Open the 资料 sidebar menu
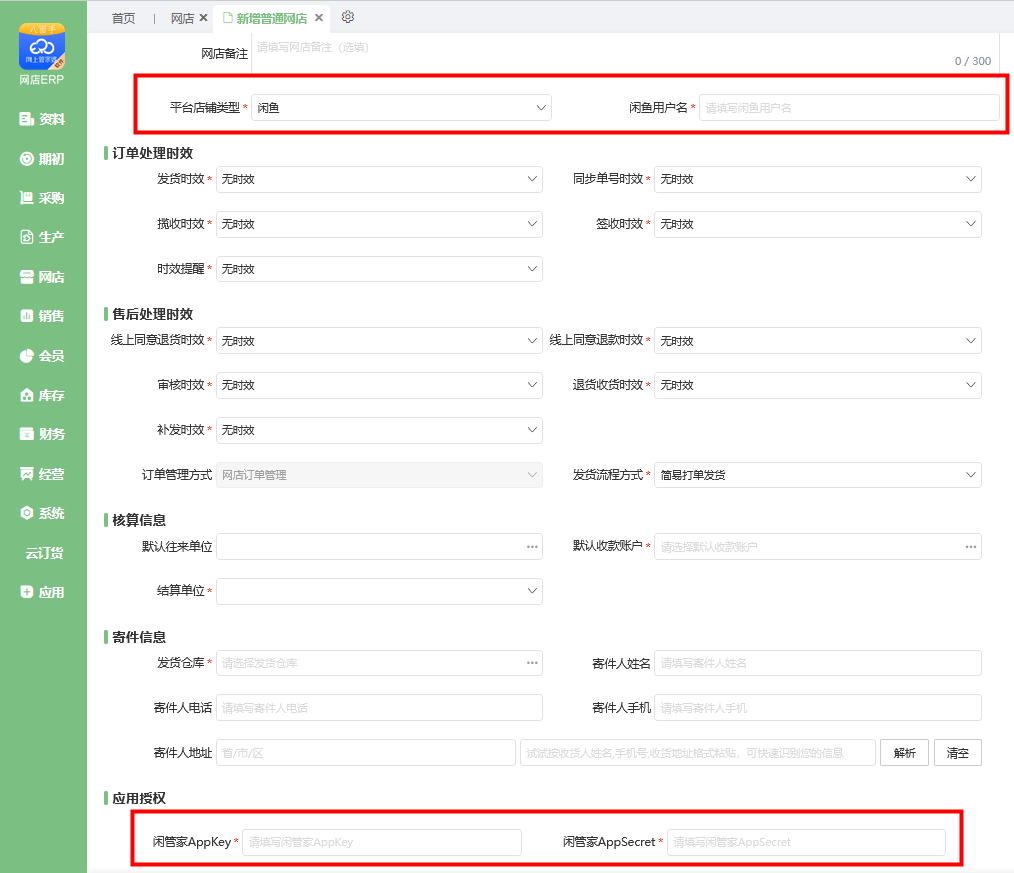Image resolution: width=1014 pixels, height=873 pixels. point(43,119)
